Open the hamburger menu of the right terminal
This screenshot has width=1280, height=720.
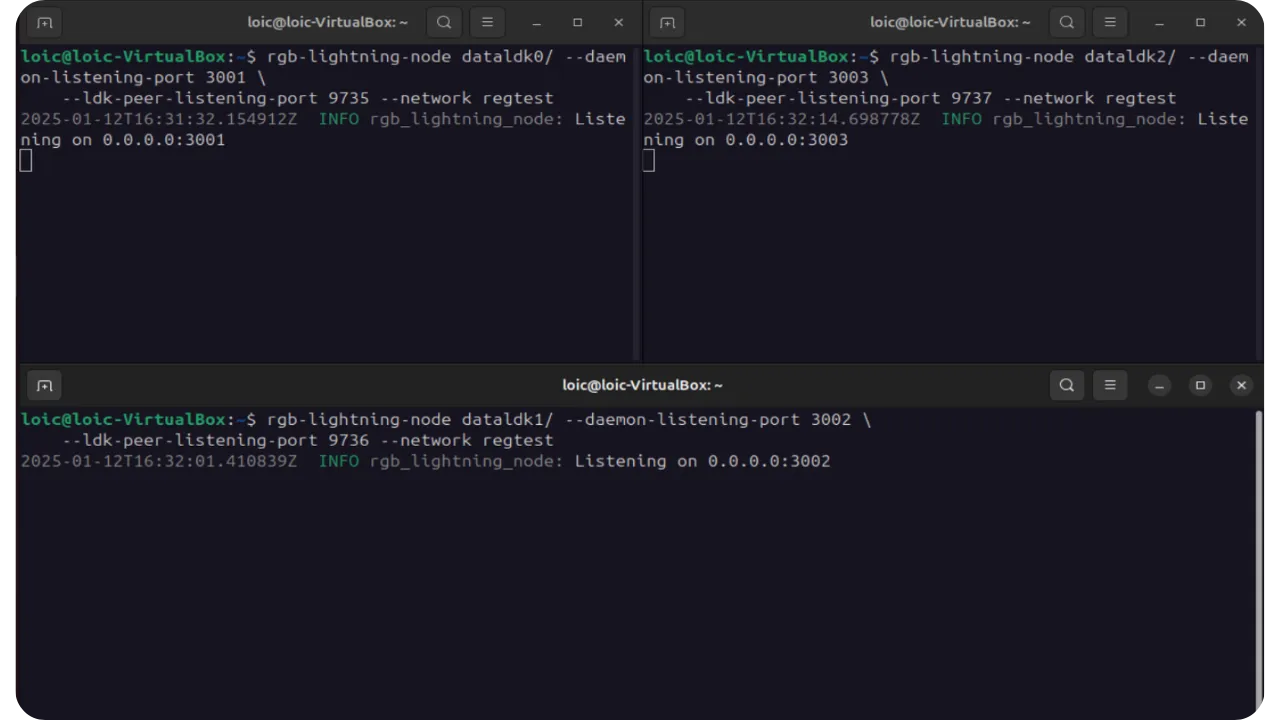point(1110,22)
